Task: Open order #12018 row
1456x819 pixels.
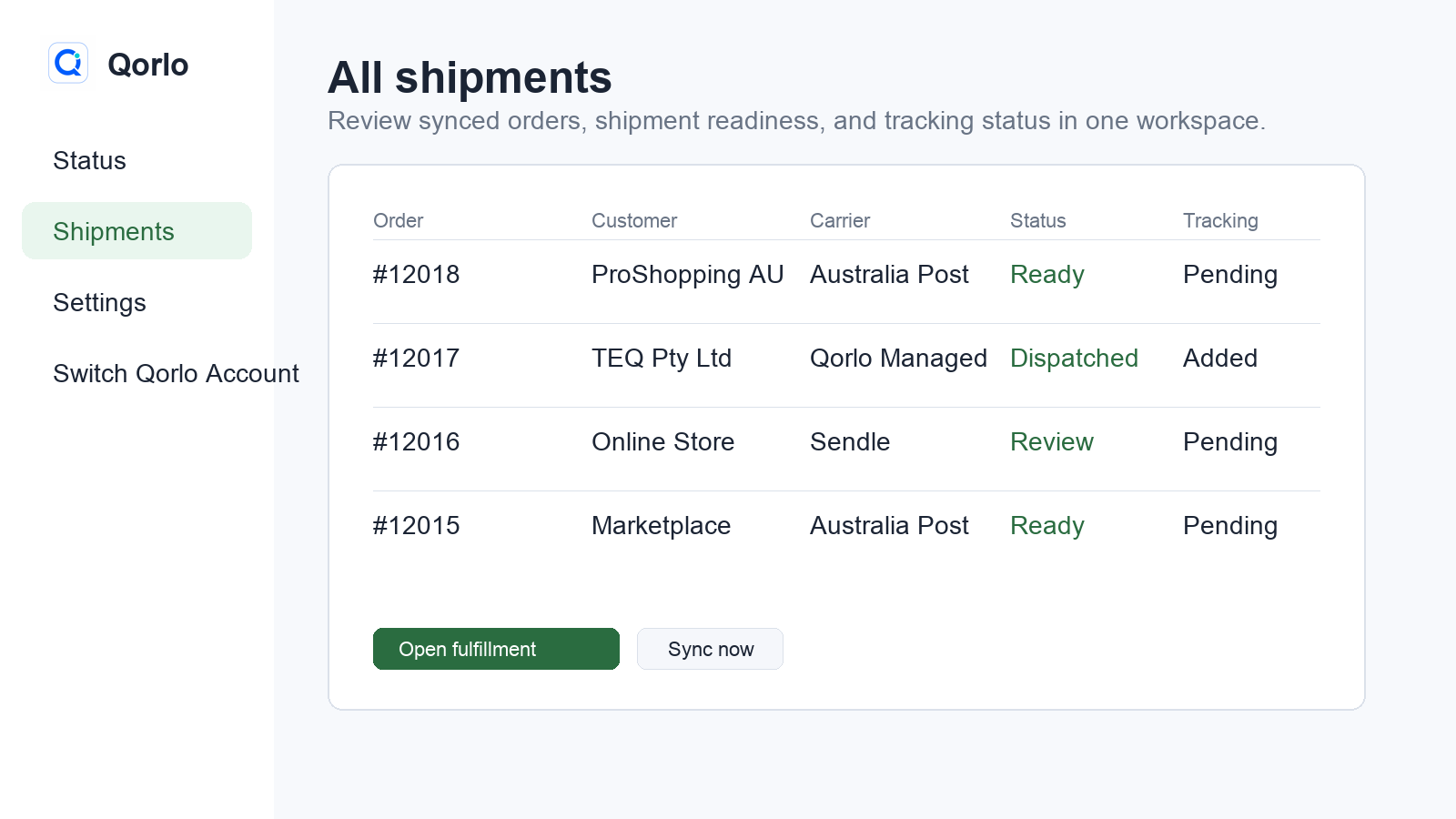Action: [x=846, y=275]
